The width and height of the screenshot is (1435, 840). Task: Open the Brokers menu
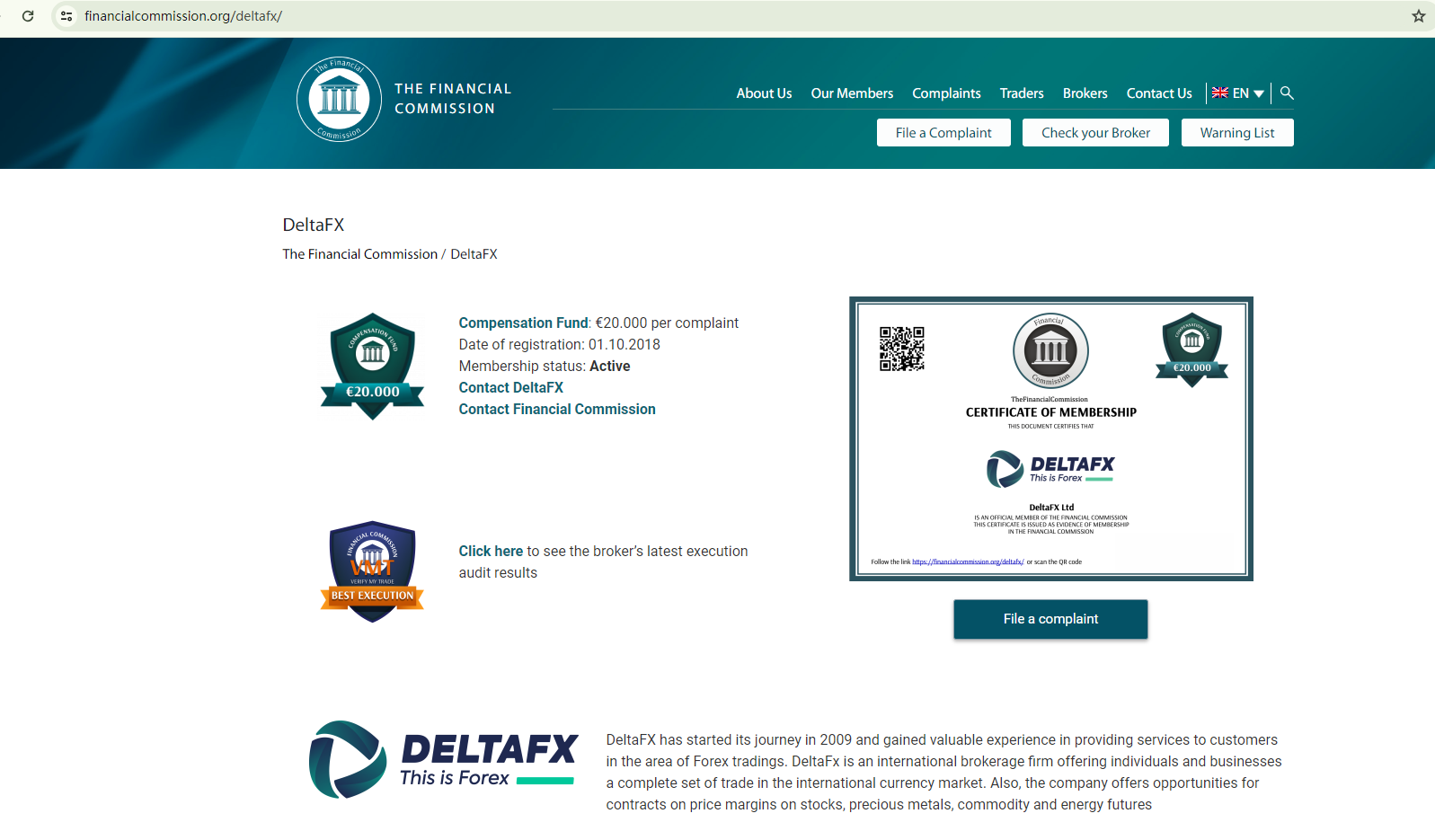1085,93
